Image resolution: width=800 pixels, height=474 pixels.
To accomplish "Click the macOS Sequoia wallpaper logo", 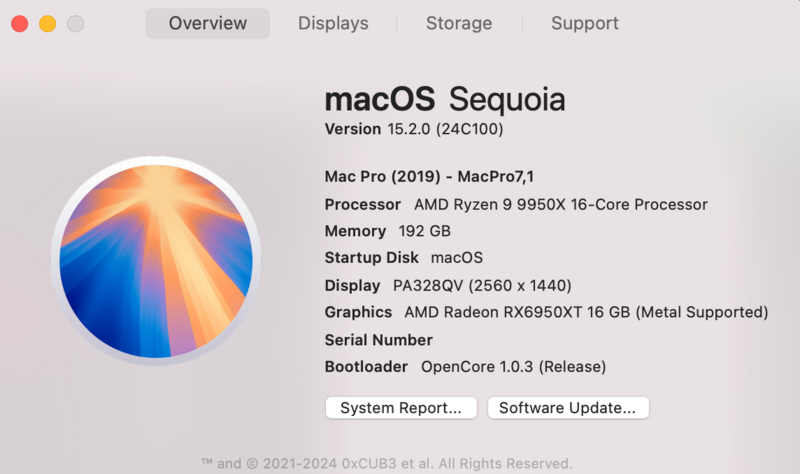I will pos(155,262).
